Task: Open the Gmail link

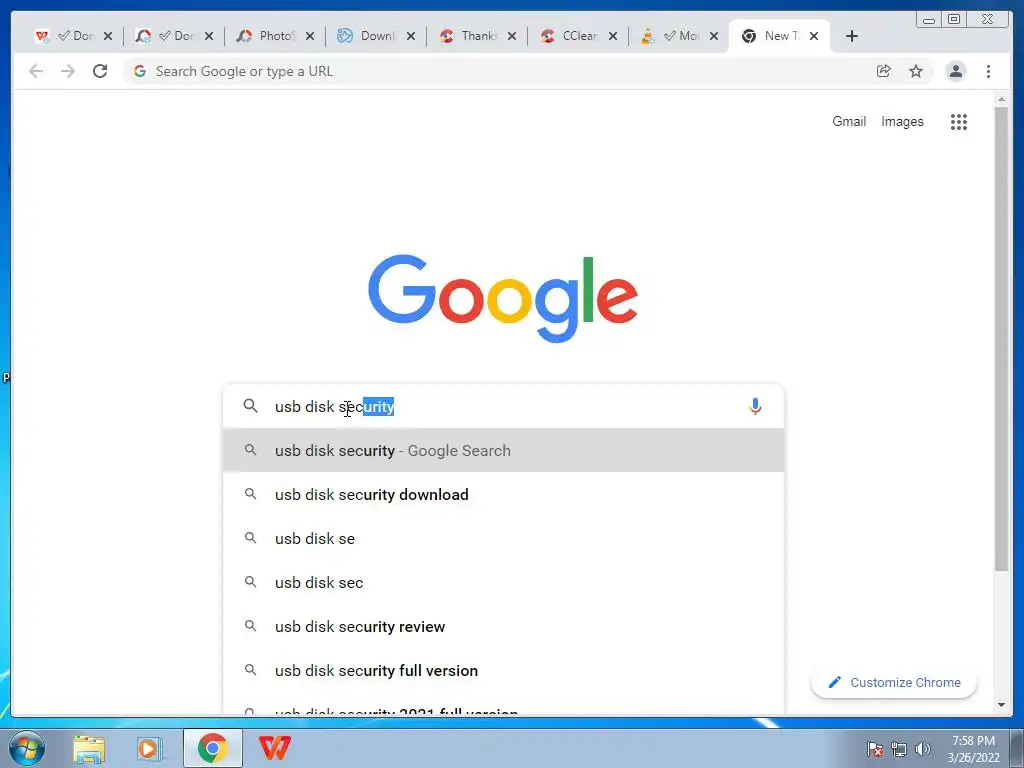Action: pyautogui.click(x=848, y=121)
